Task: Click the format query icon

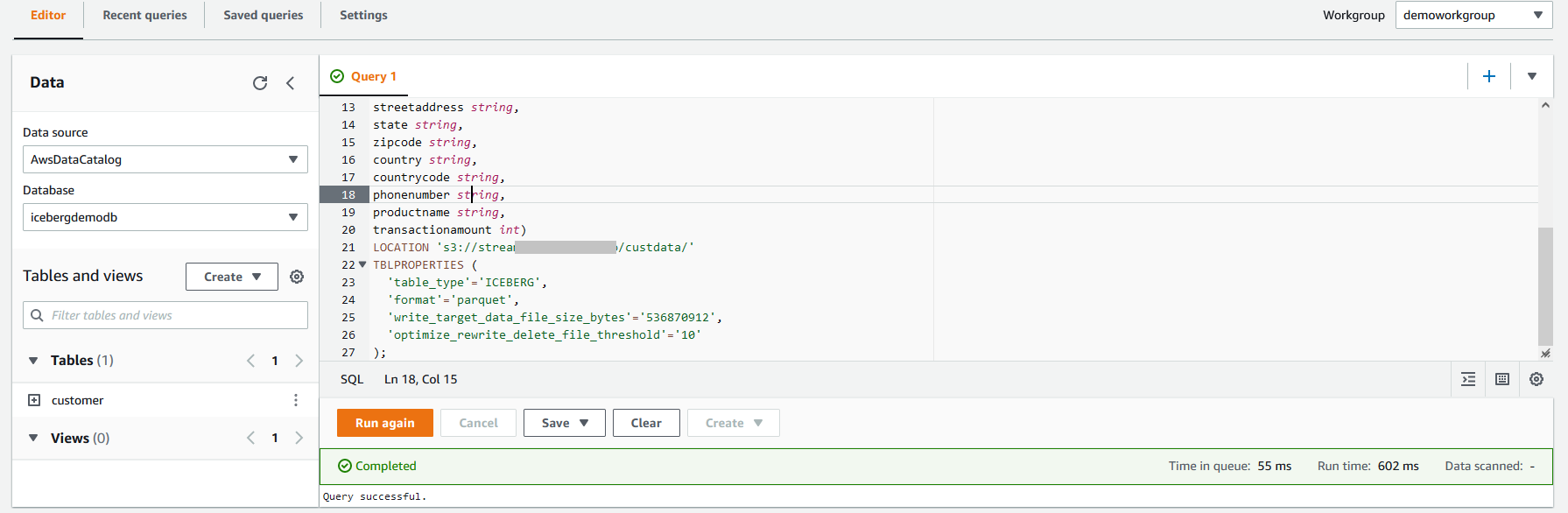Action: pos(1468,379)
